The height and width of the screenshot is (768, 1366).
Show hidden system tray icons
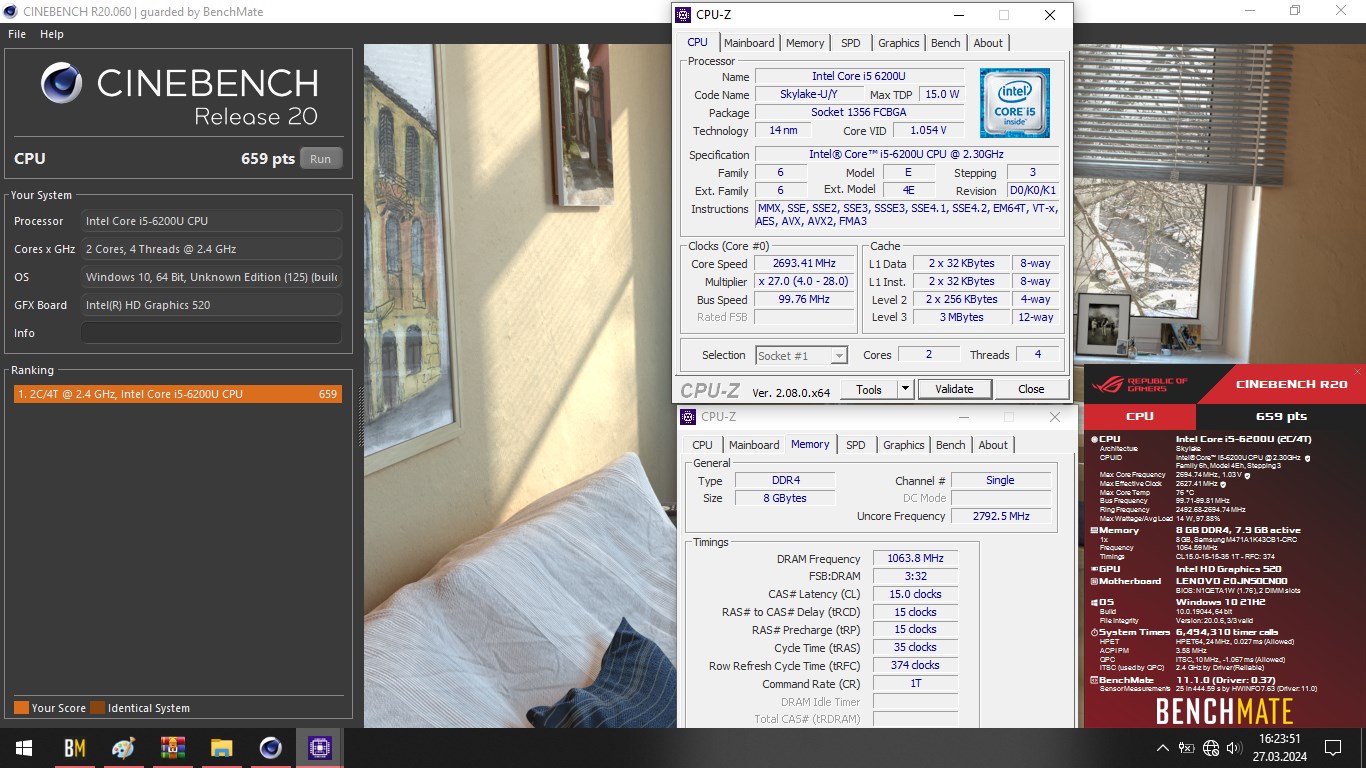pos(1162,747)
